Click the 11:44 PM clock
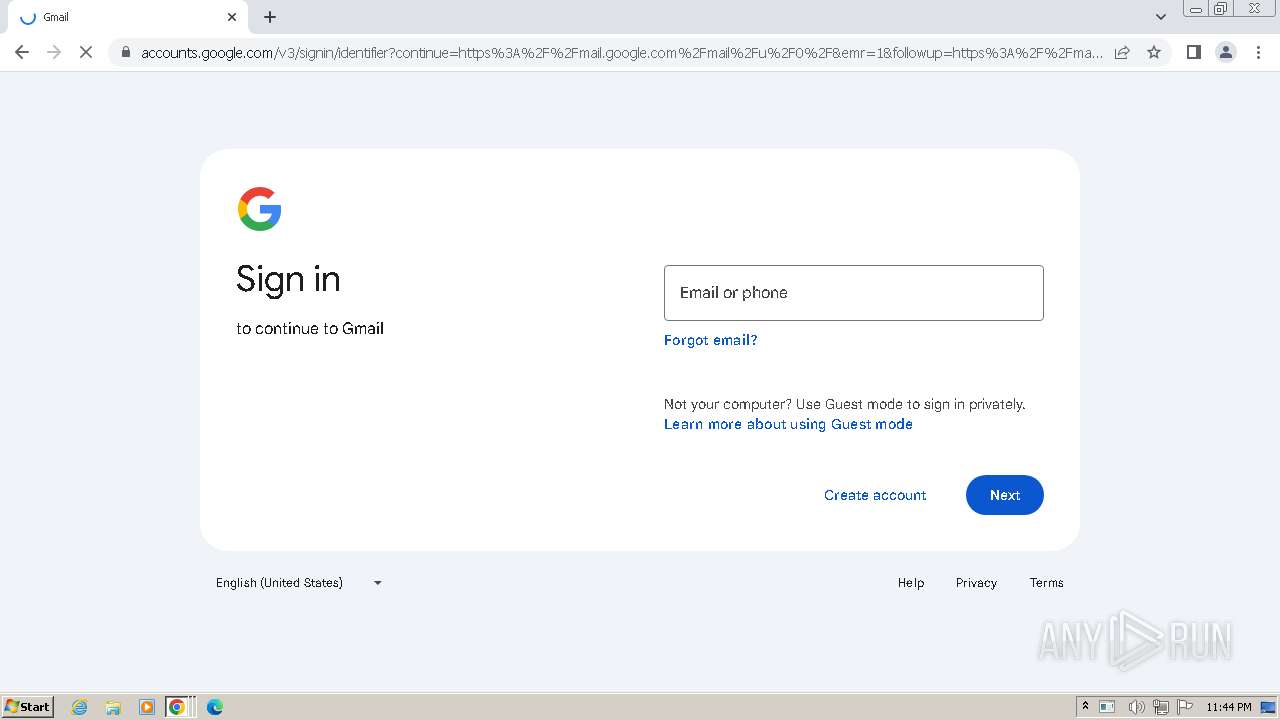Image resolution: width=1280 pixels, height=720 pixels. (x=1228, y=707)
